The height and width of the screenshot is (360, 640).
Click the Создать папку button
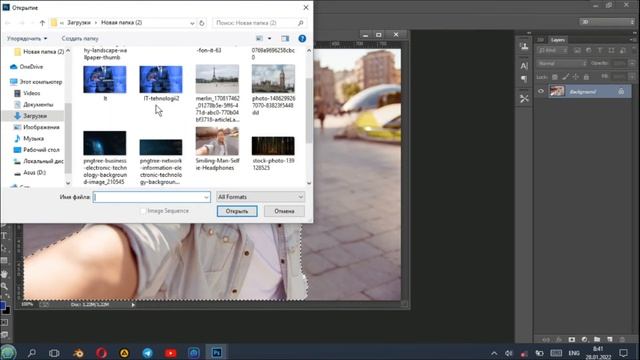tap(80, 38)
